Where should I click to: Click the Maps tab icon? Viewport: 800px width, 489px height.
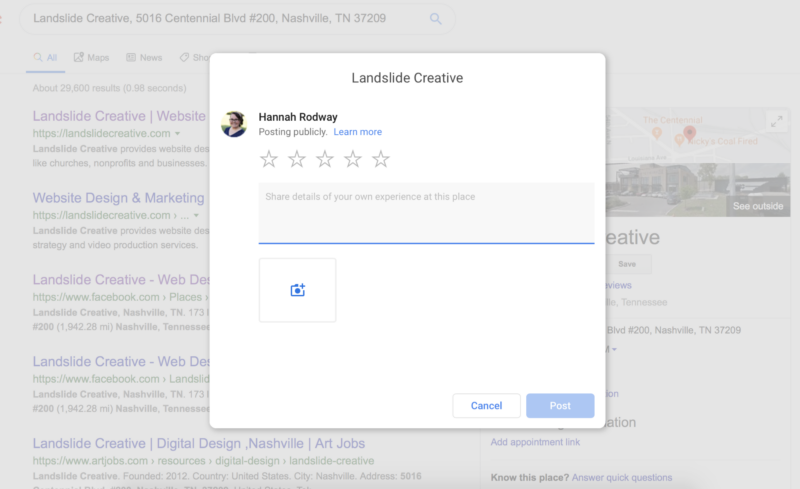79,57
